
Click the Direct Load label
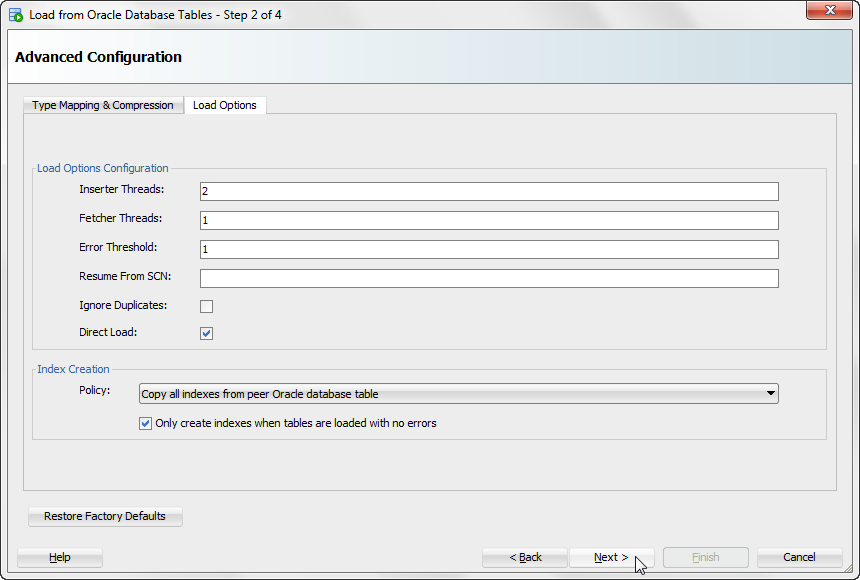pos(108,333)
